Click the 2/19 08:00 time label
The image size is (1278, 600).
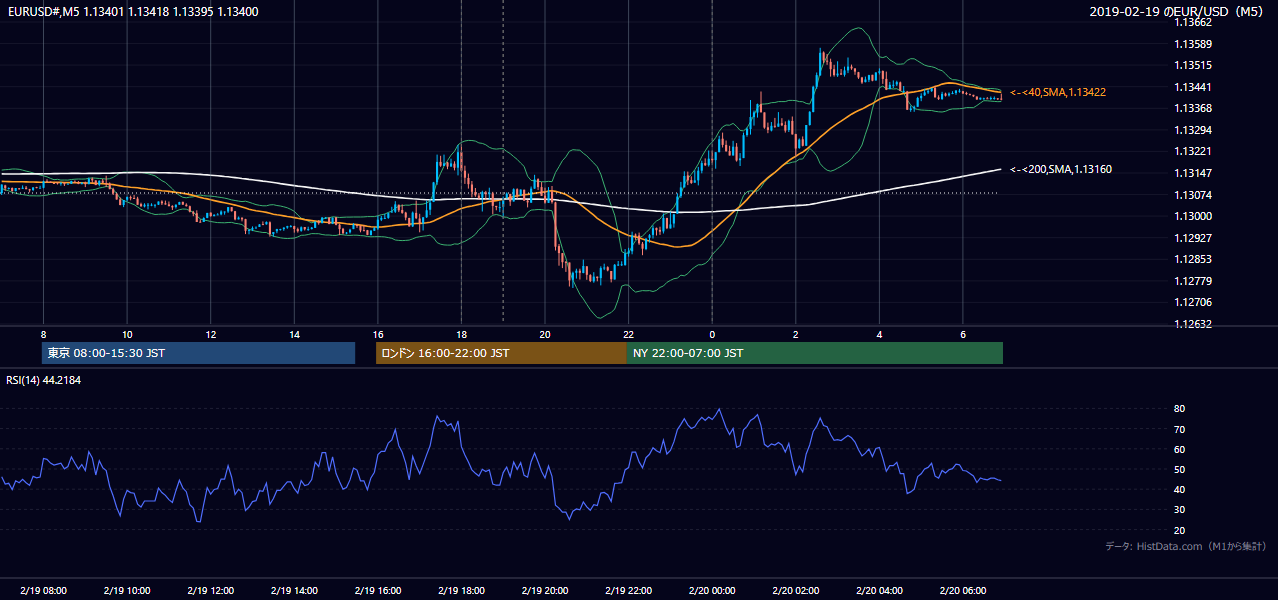(42, 591)
